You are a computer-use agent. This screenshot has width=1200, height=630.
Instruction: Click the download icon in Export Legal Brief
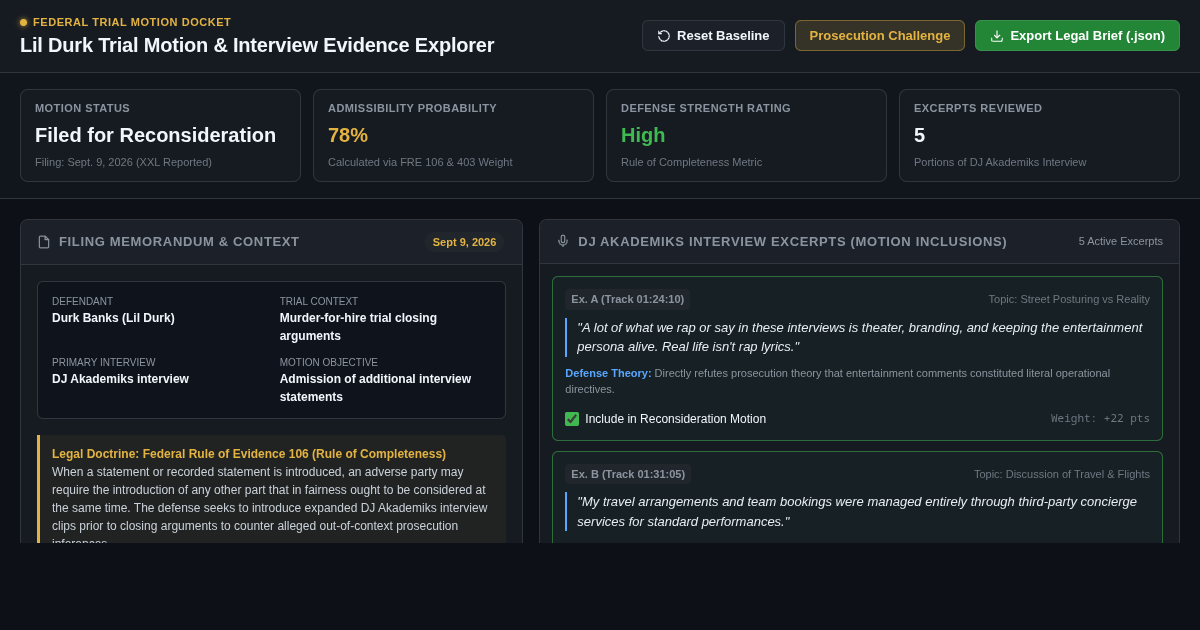(x=997, y=36)
